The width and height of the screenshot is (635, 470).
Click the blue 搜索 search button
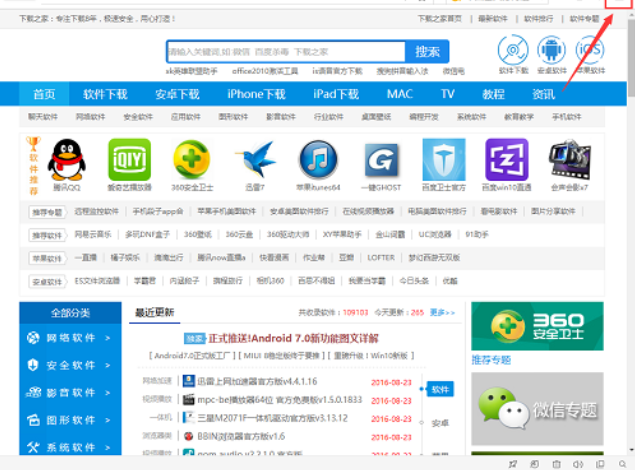click(x=427, y=51)
